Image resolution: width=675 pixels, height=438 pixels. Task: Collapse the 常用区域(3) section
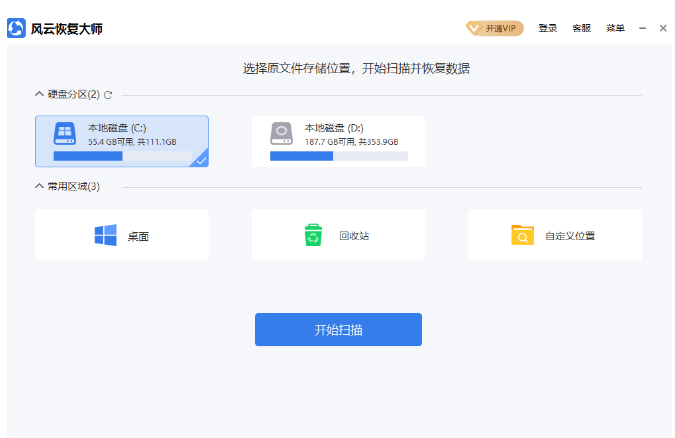point(39,186)
